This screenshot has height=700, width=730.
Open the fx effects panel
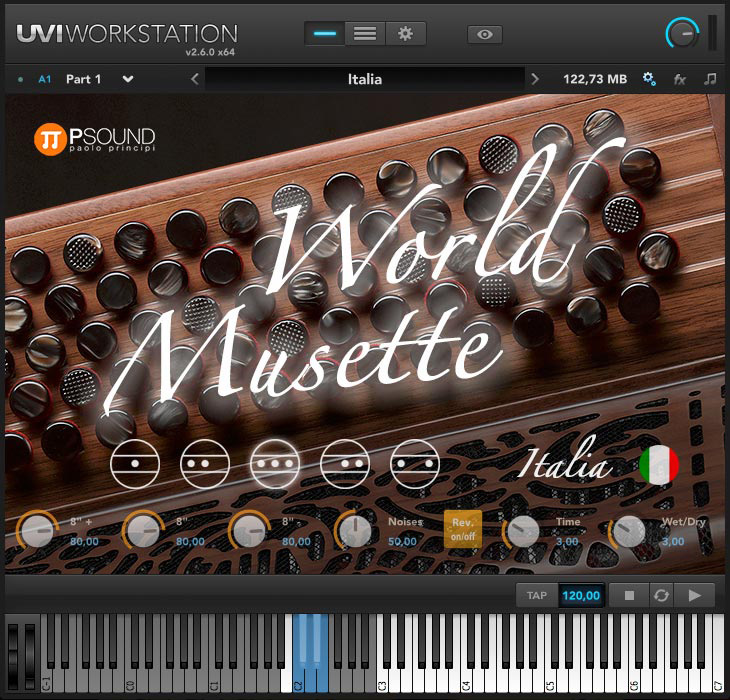[x=680, y=79]
